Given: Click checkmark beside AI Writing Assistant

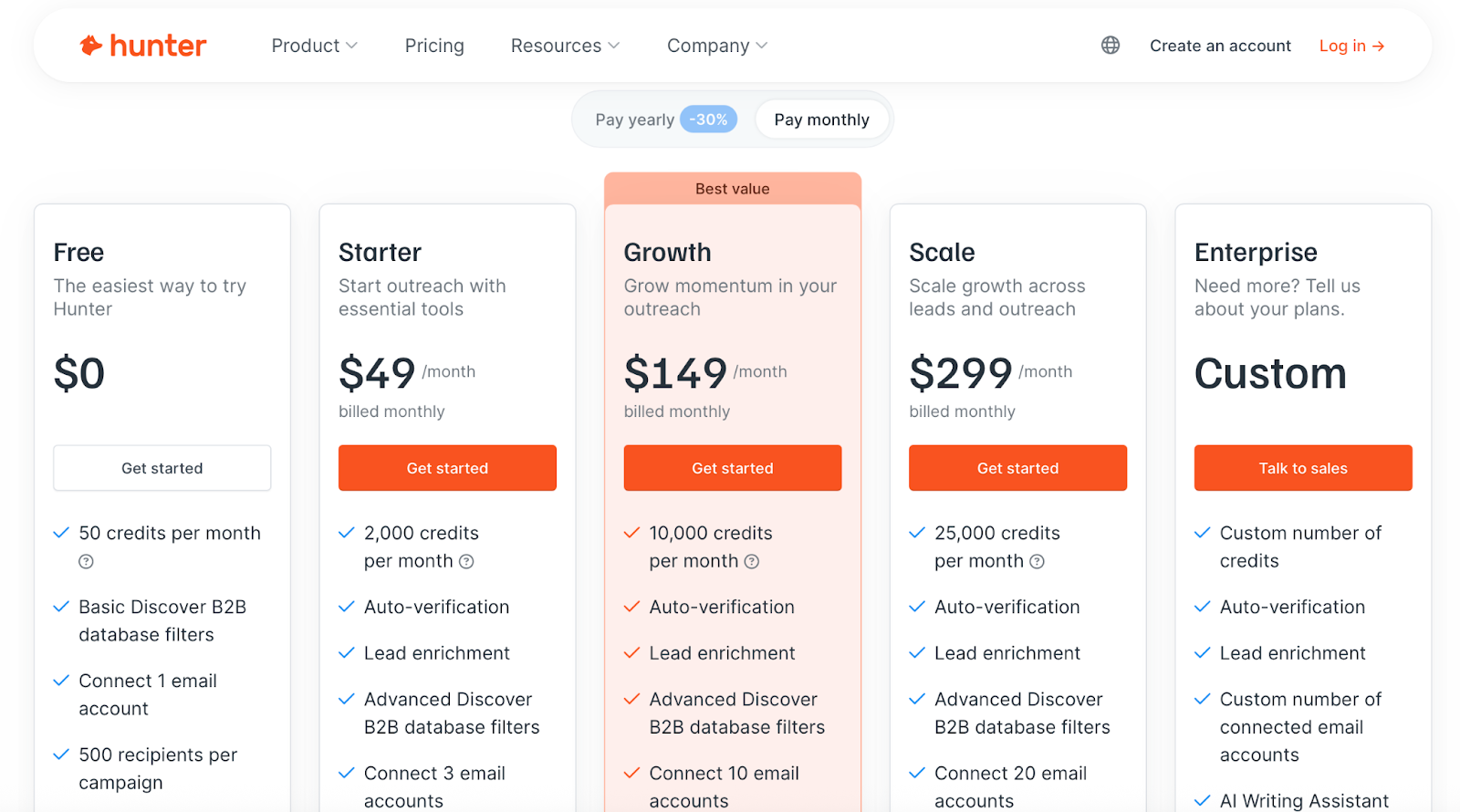Looking at the screenshot, I should point(1201,799).
